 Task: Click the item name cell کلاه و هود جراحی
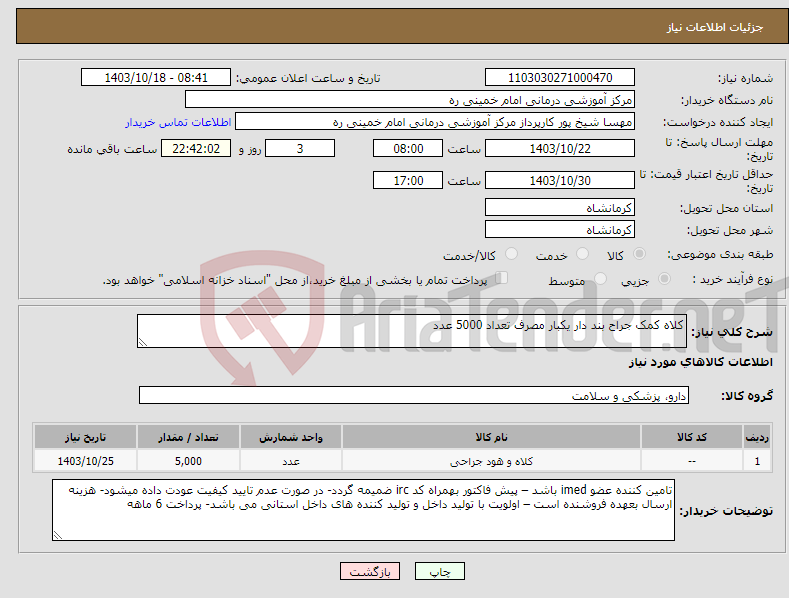pyautogui.click(x=491, y=461)
